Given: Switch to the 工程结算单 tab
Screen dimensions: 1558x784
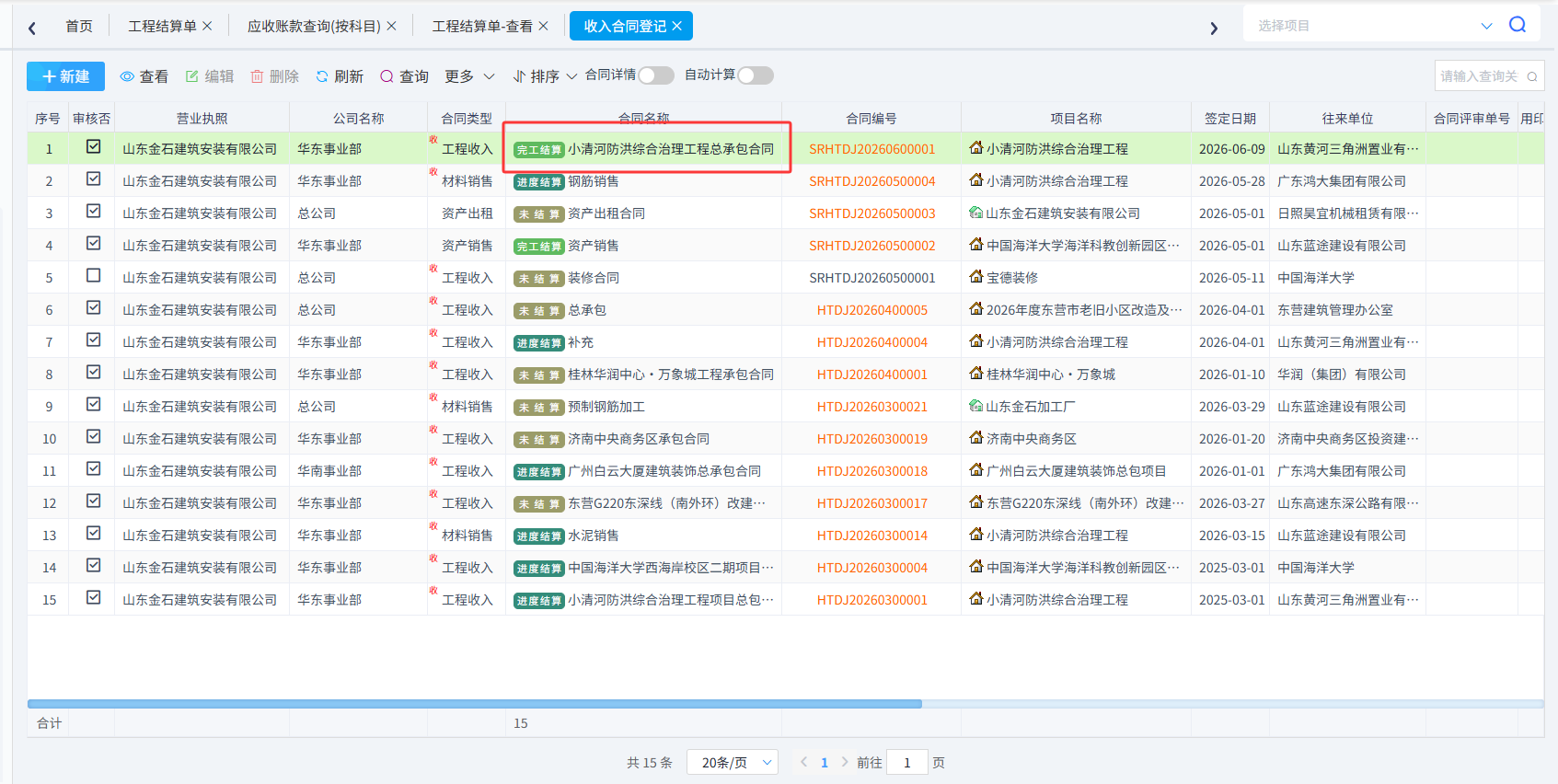Looking at the screenshot, I should [162, 26].
